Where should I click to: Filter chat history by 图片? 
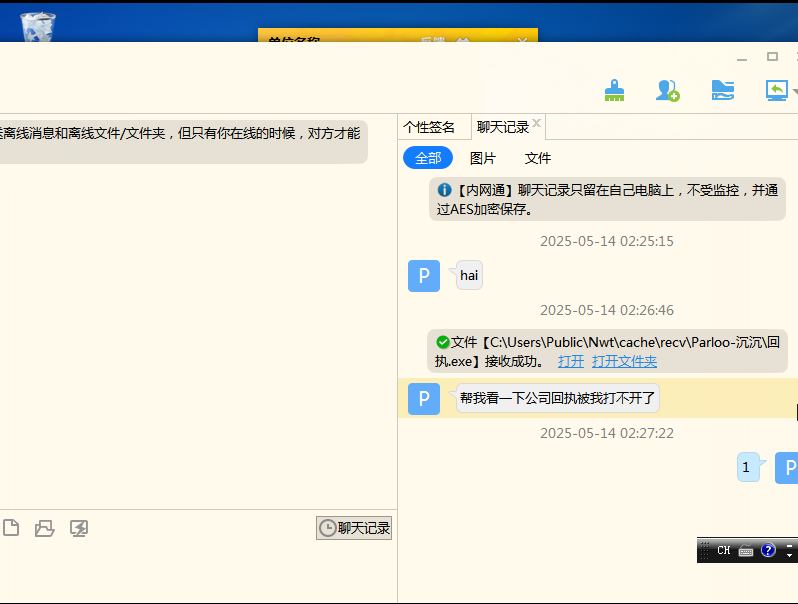482,158
